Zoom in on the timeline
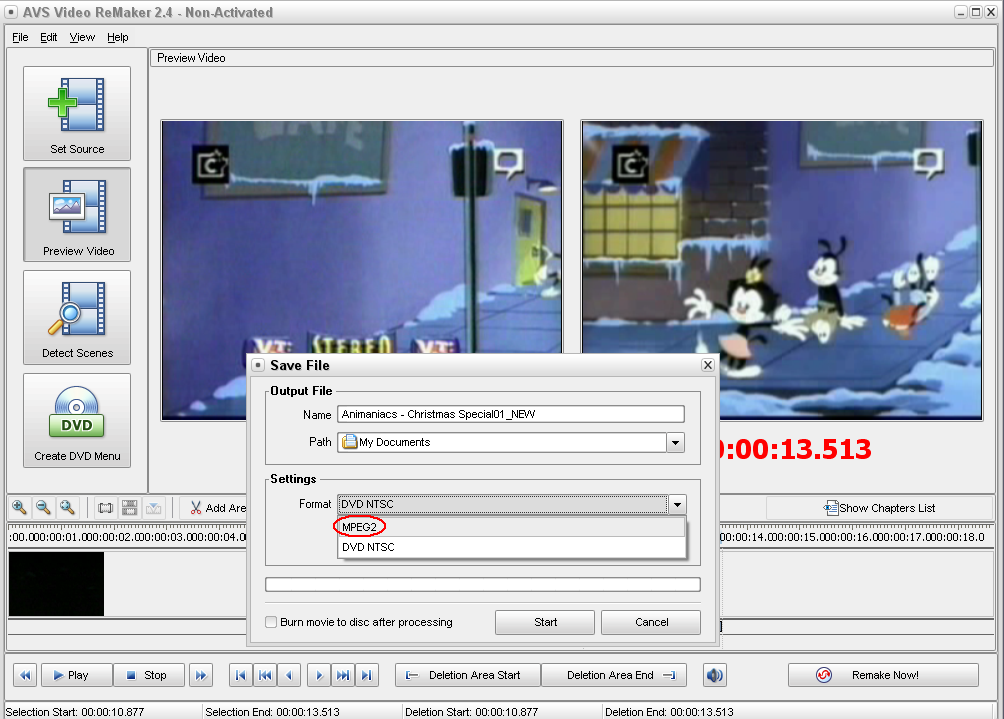The width and height of the screenshot is (1004, 719). (19, 508)
